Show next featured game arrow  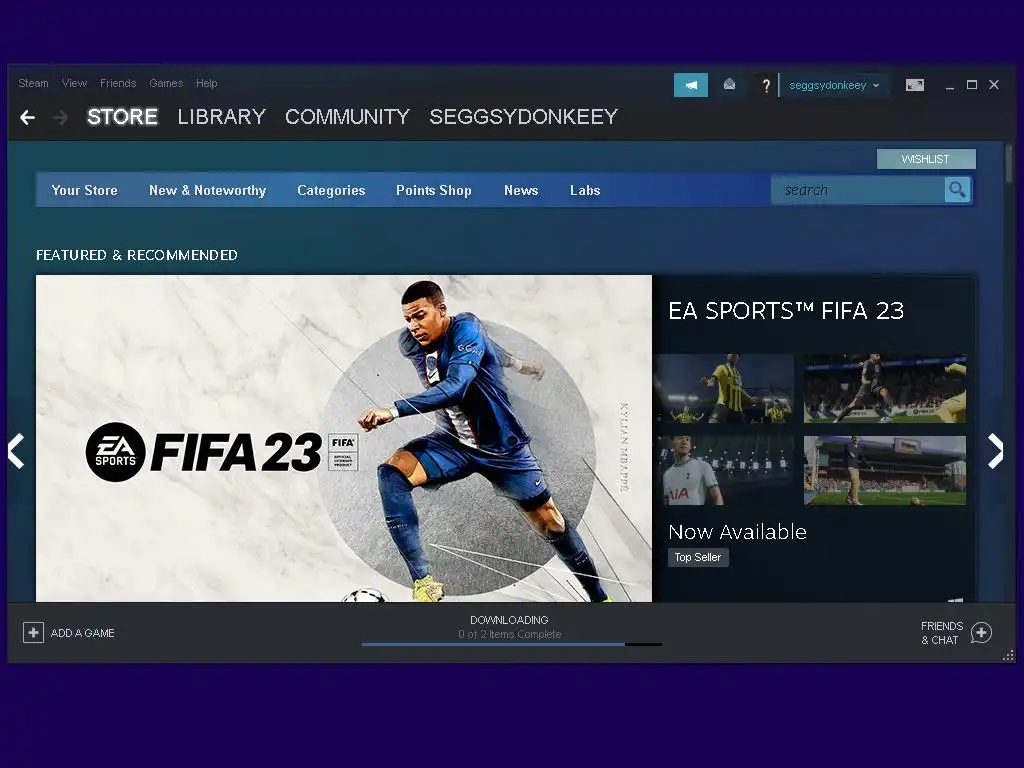[995, 451]
